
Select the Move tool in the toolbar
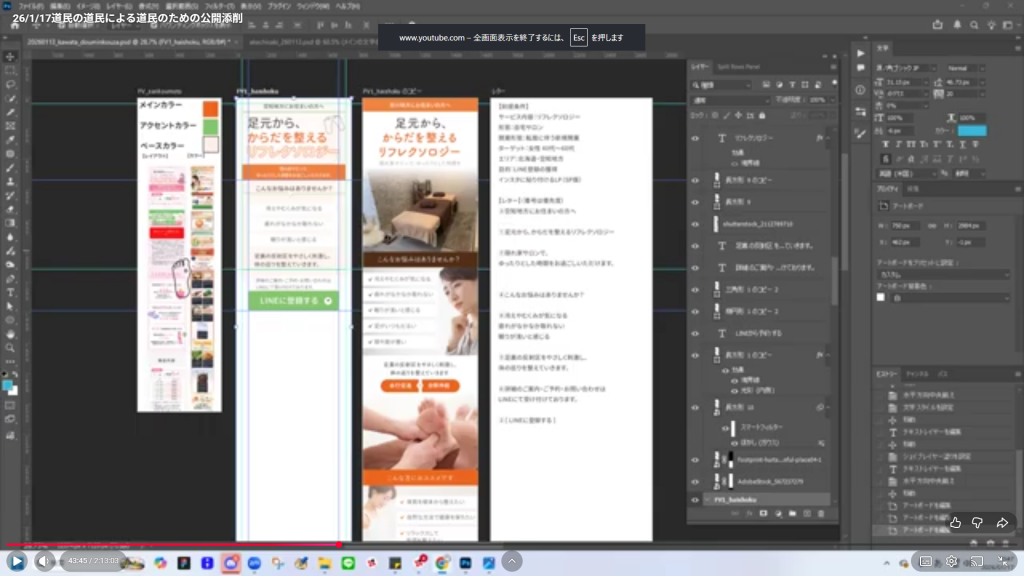coord(10,57)
